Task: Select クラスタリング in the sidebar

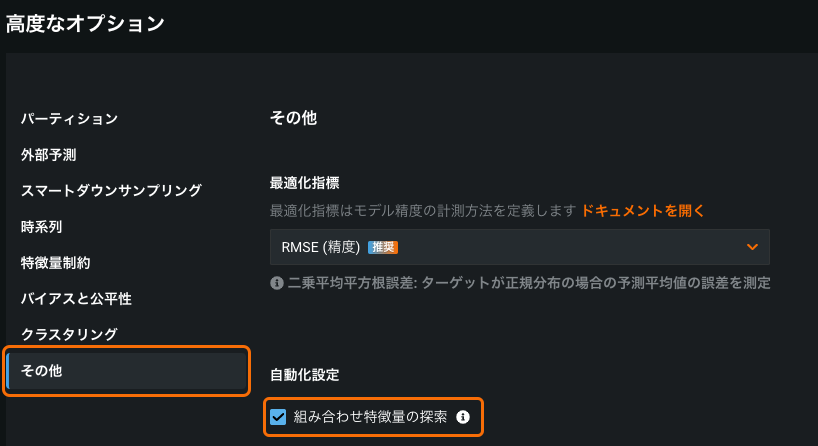Action: point(69,335)
